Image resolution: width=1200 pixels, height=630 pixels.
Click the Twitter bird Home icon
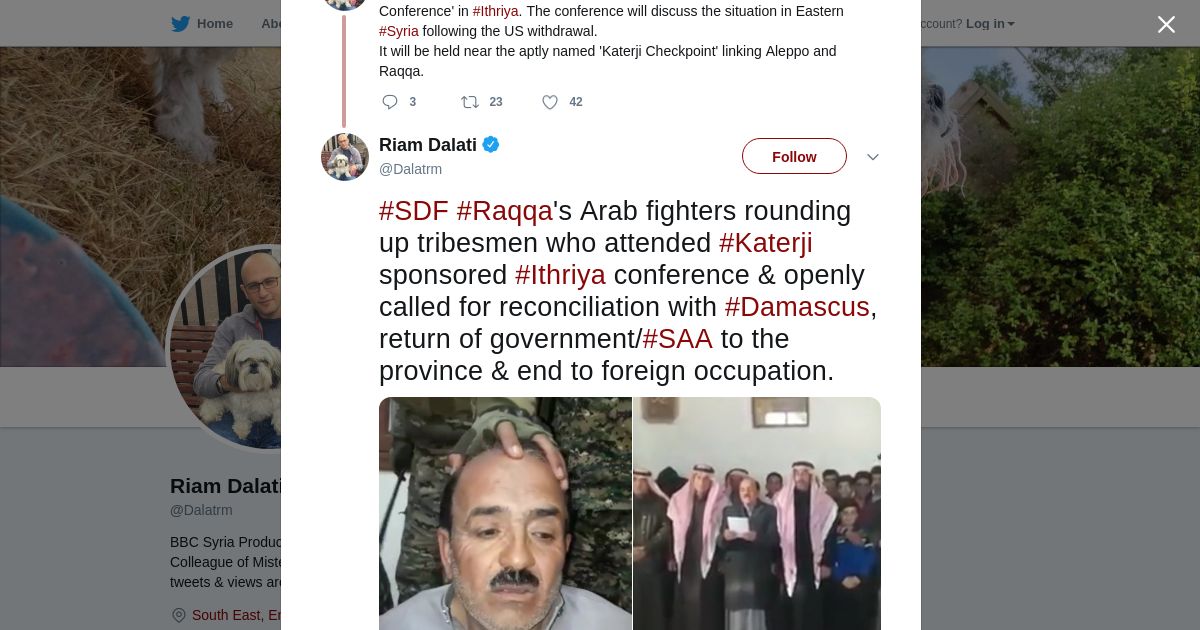click(x=181, y=23)
